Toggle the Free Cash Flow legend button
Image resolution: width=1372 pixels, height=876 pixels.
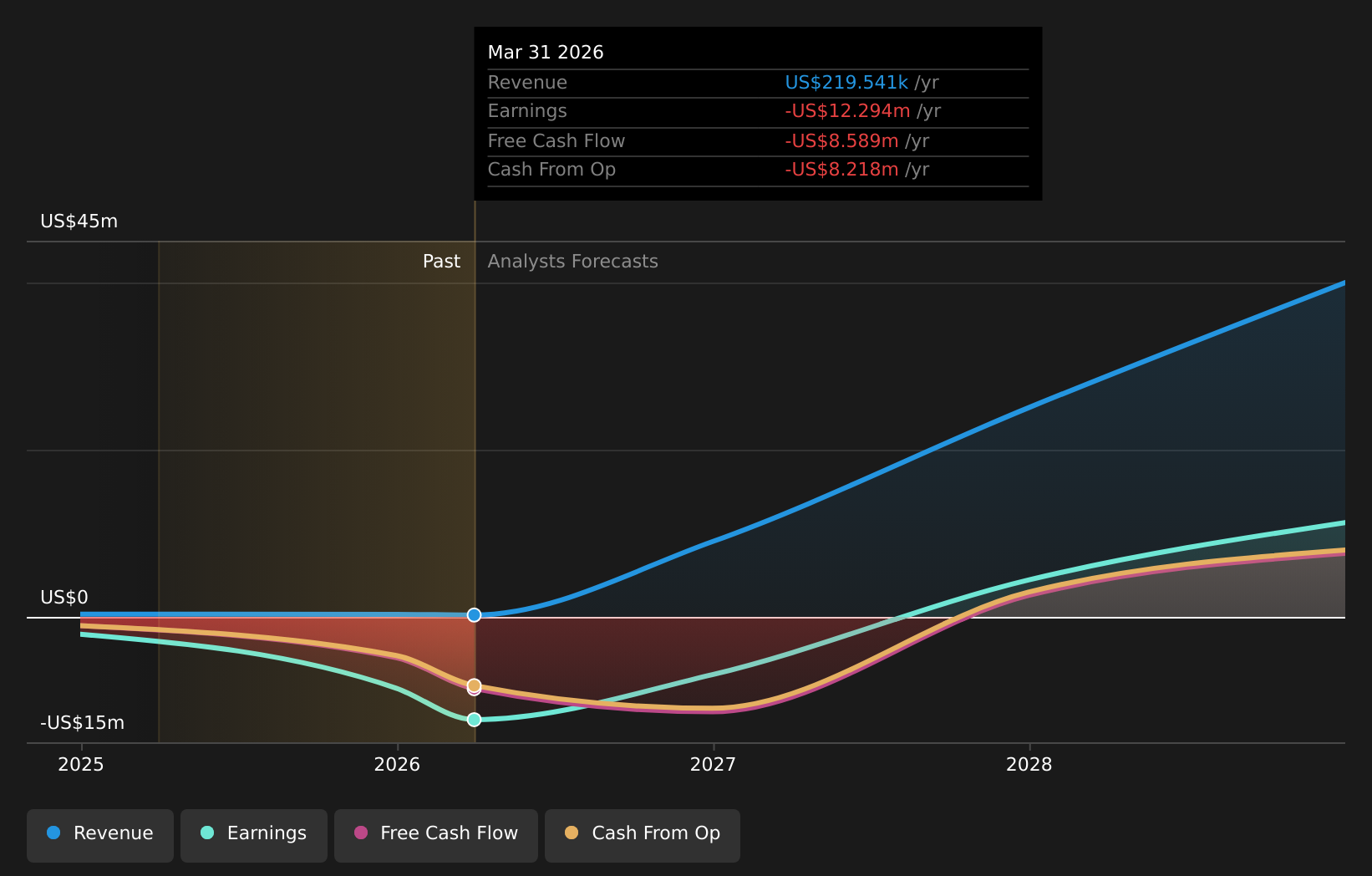pyautogui.click(x=436, y=835)
